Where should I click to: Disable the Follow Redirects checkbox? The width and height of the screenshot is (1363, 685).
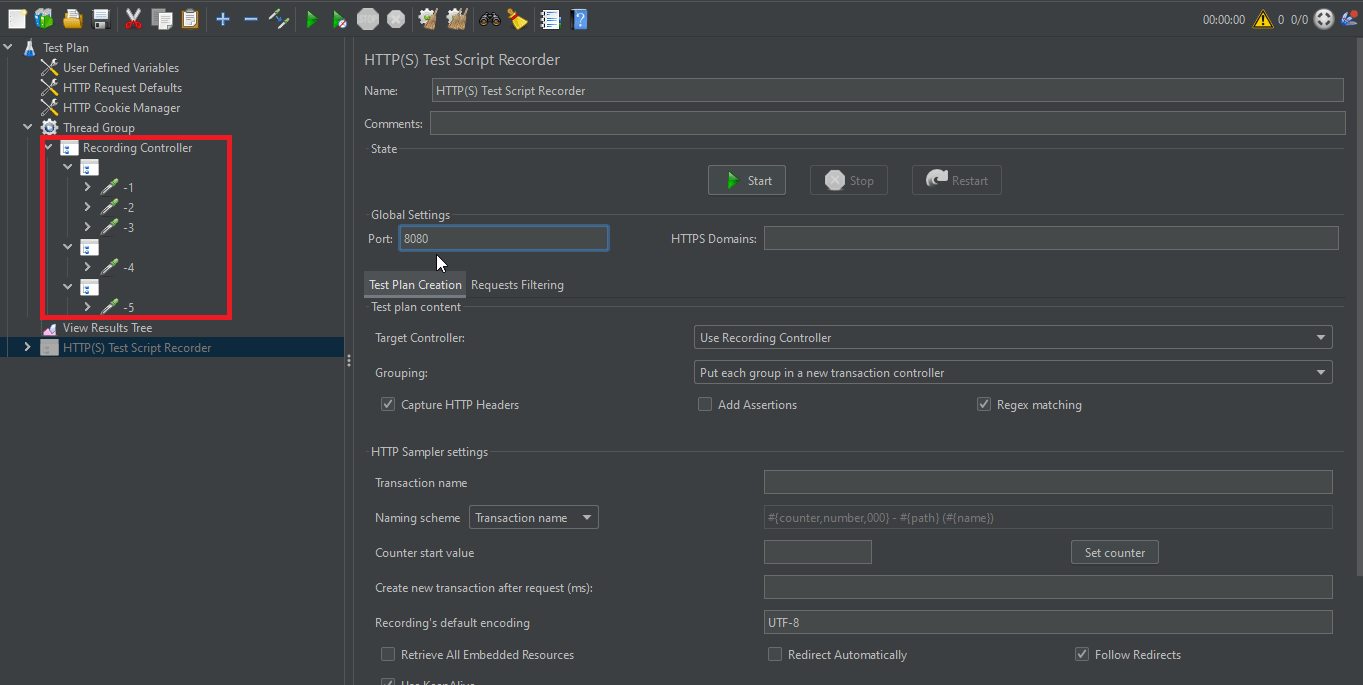[x=1082, y=654]
